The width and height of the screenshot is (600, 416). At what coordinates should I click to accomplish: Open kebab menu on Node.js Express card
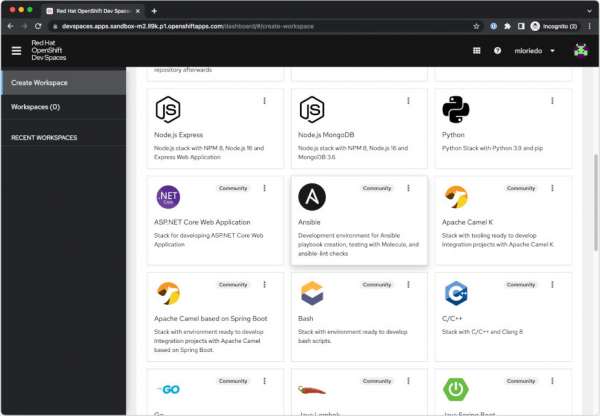pos(264,101)
